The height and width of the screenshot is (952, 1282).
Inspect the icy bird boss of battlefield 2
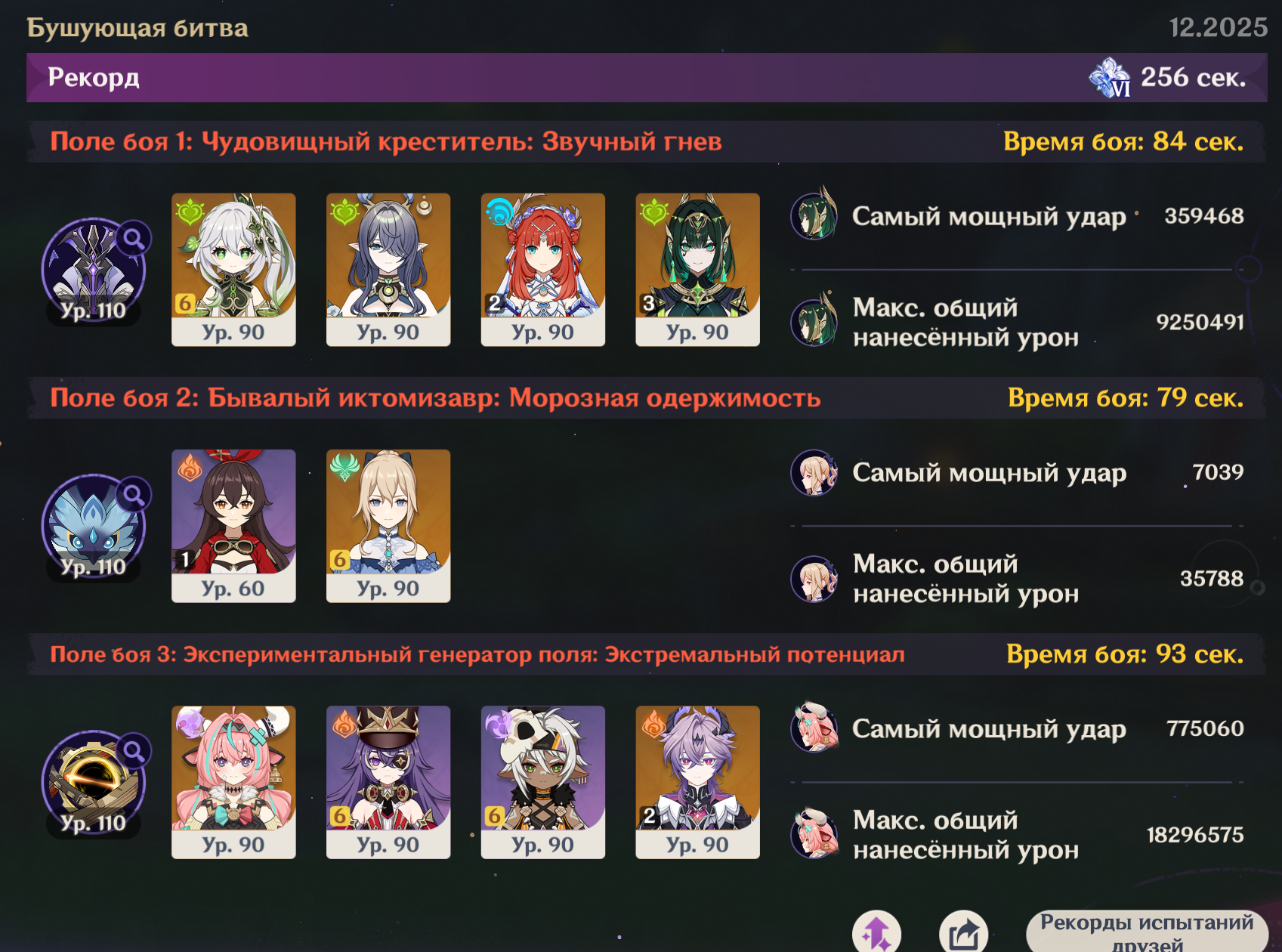click(x=94, y=527)
